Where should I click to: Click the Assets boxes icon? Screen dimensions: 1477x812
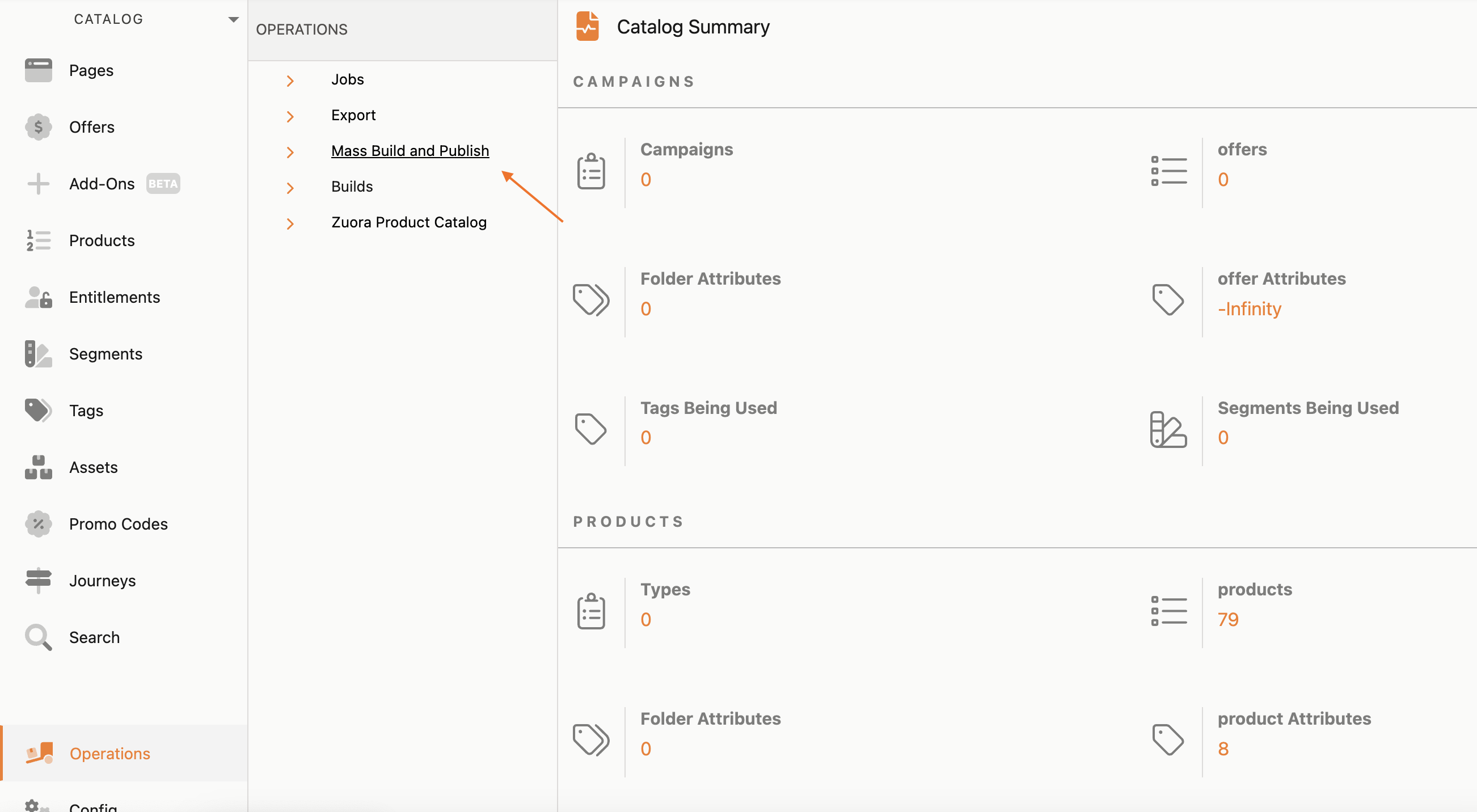point(39,467)
